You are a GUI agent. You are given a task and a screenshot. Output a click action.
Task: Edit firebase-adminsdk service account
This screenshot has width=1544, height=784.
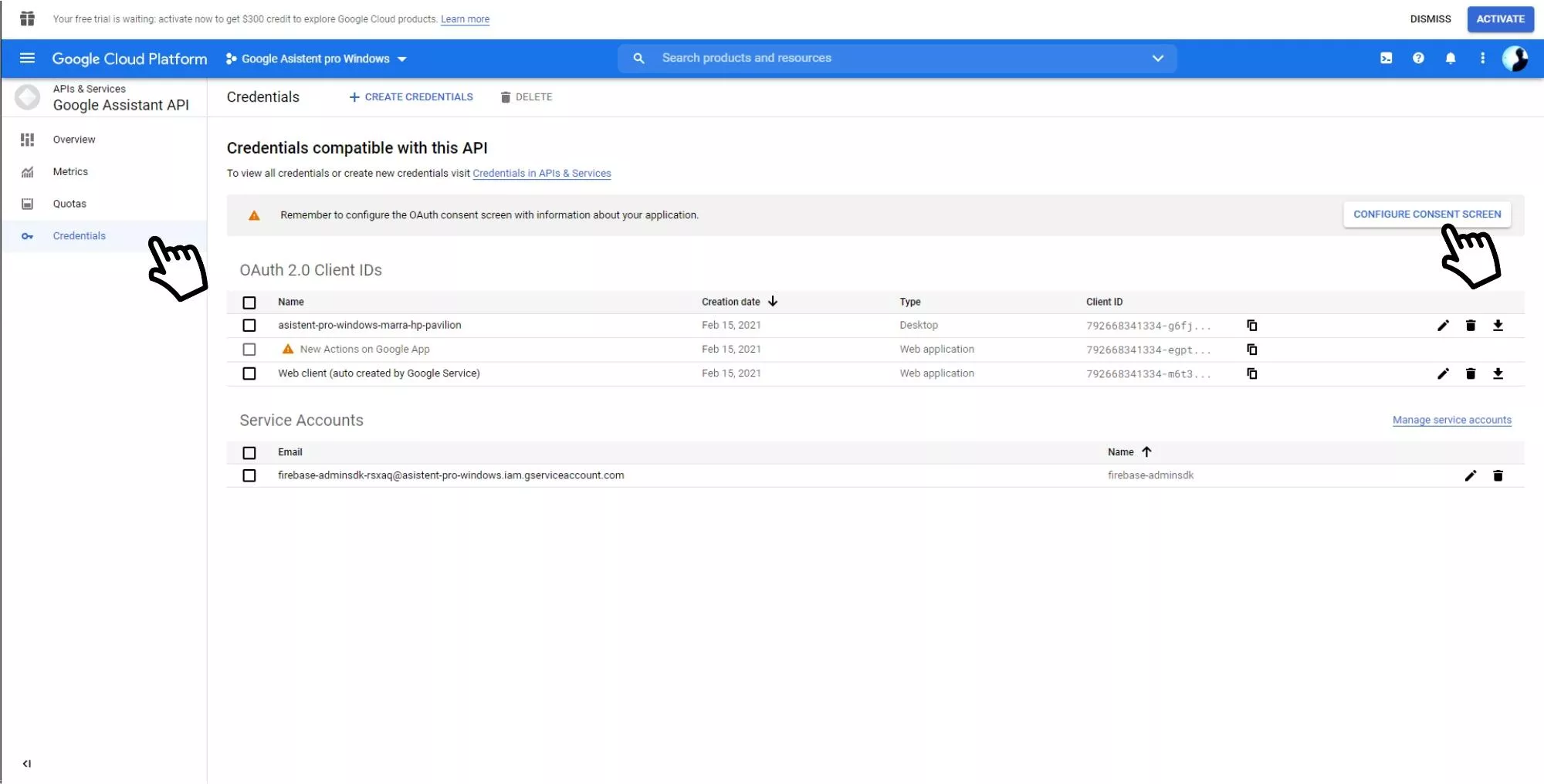(x=1471, y=475)
